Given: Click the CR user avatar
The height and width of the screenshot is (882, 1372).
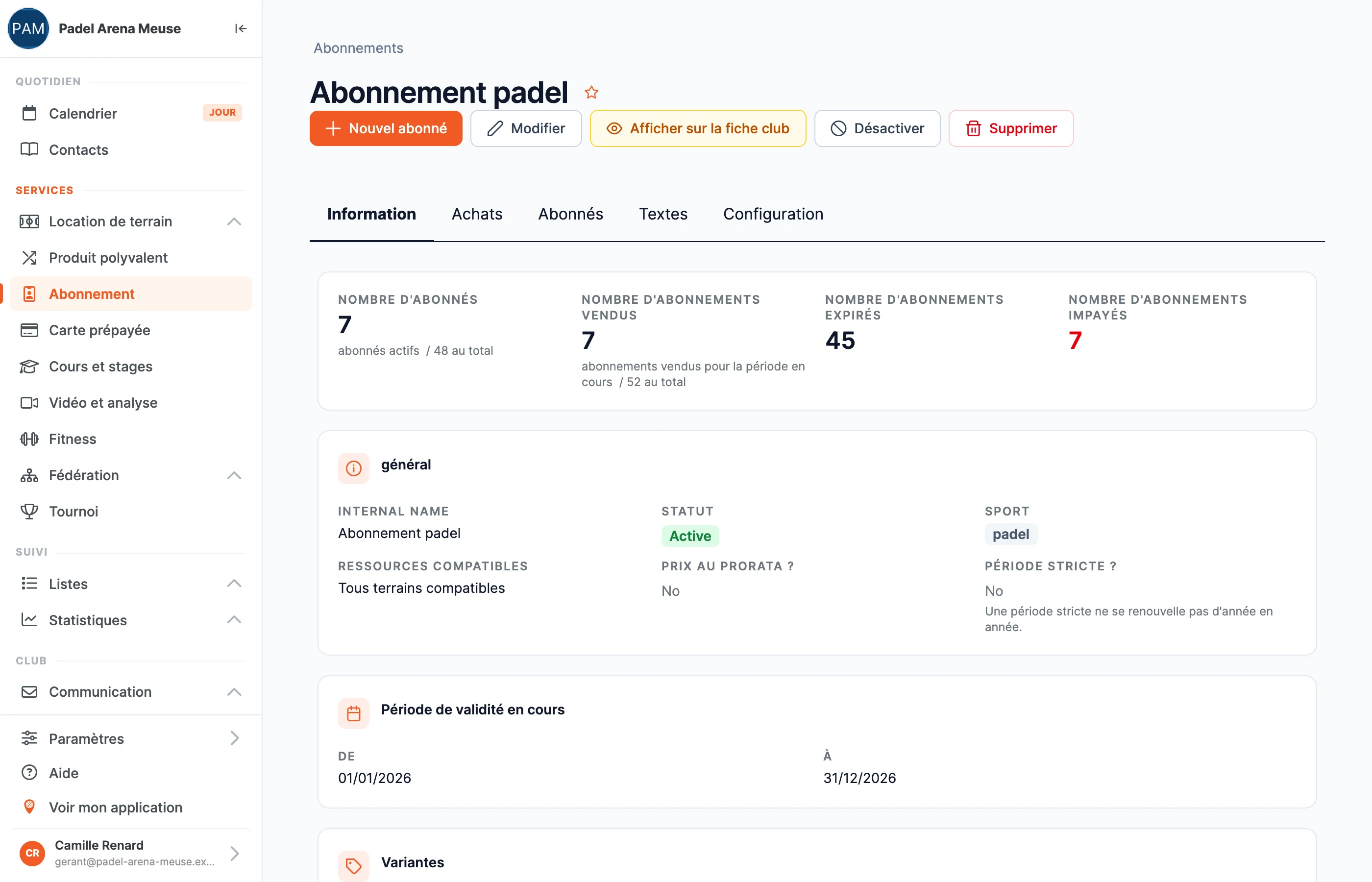Looking at the screenshot, I should [33, 854].
